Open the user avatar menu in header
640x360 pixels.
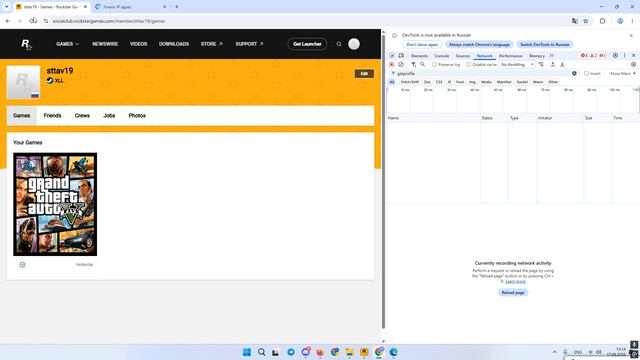click(354, 44)
